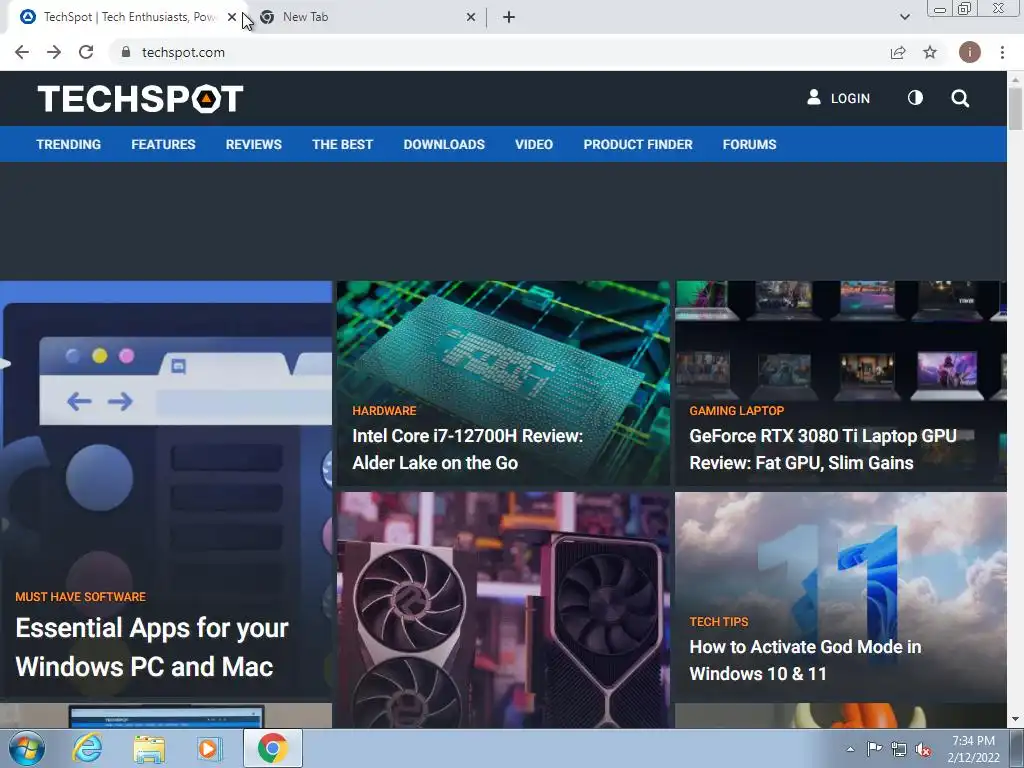1024x768 pixels.
Task: Go to the DOWNLOADS section
Action: (444, 144)
